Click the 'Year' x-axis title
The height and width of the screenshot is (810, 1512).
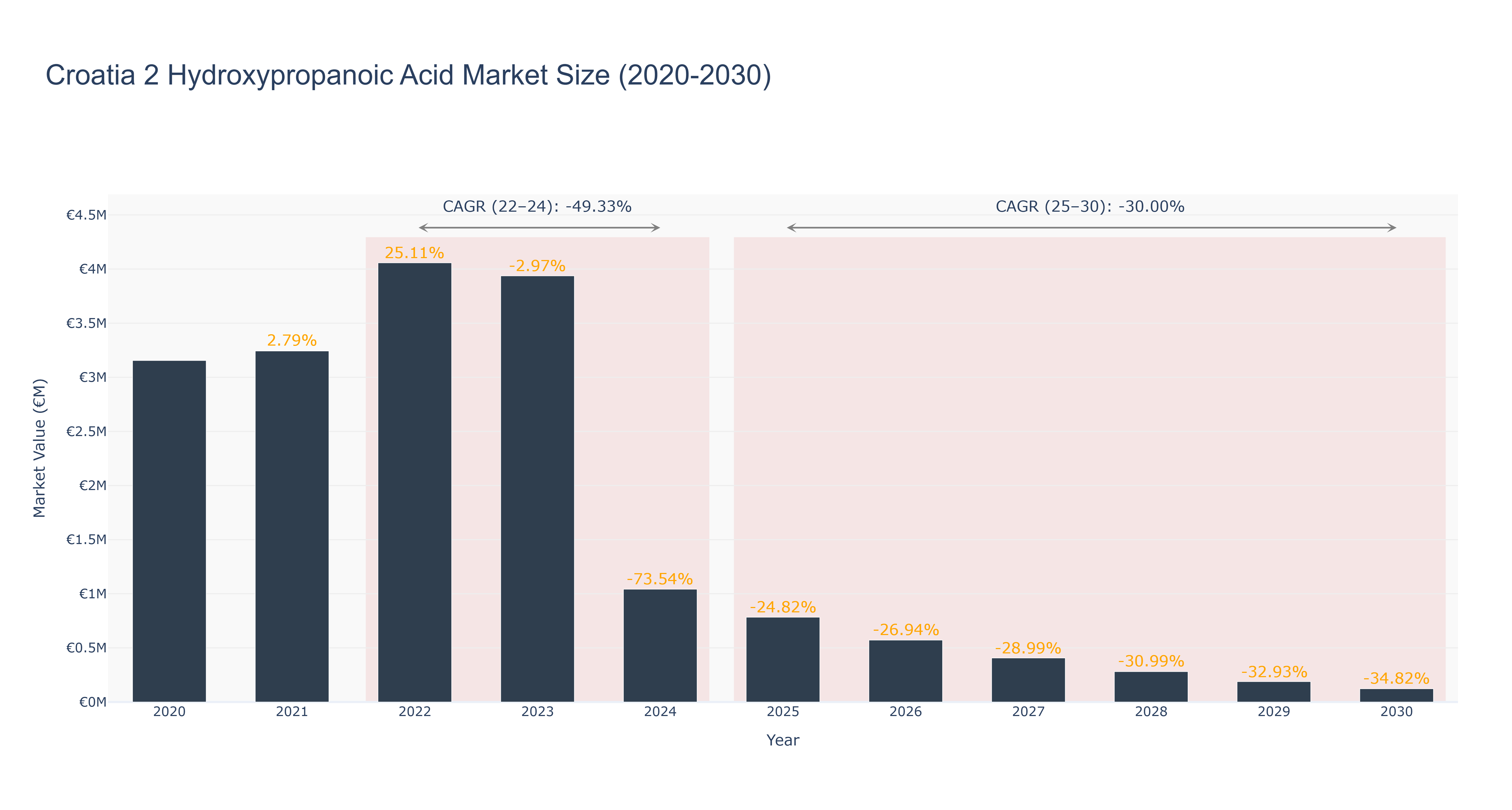pos(782,740)
